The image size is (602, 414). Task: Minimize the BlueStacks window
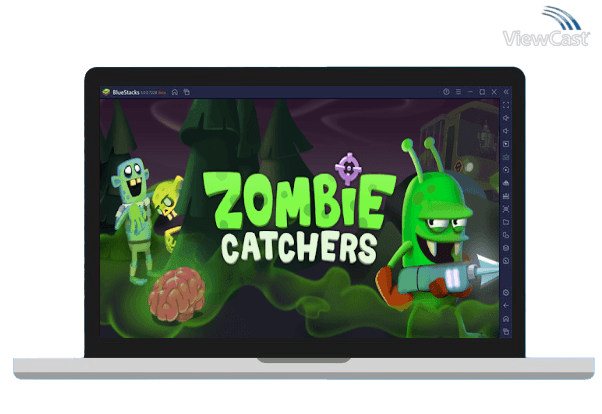470,92
